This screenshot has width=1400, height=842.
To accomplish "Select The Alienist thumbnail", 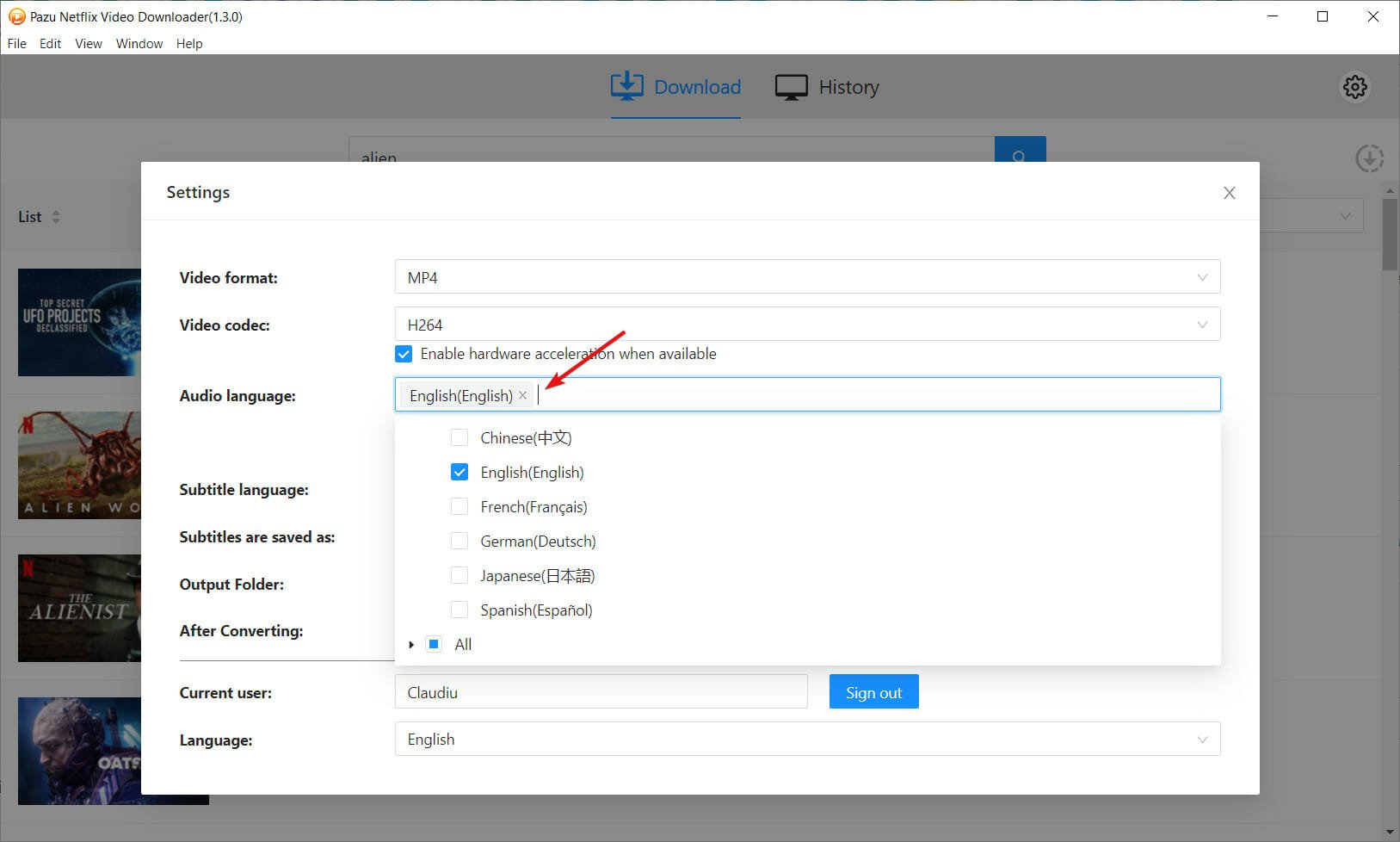I will click(79, 608).
